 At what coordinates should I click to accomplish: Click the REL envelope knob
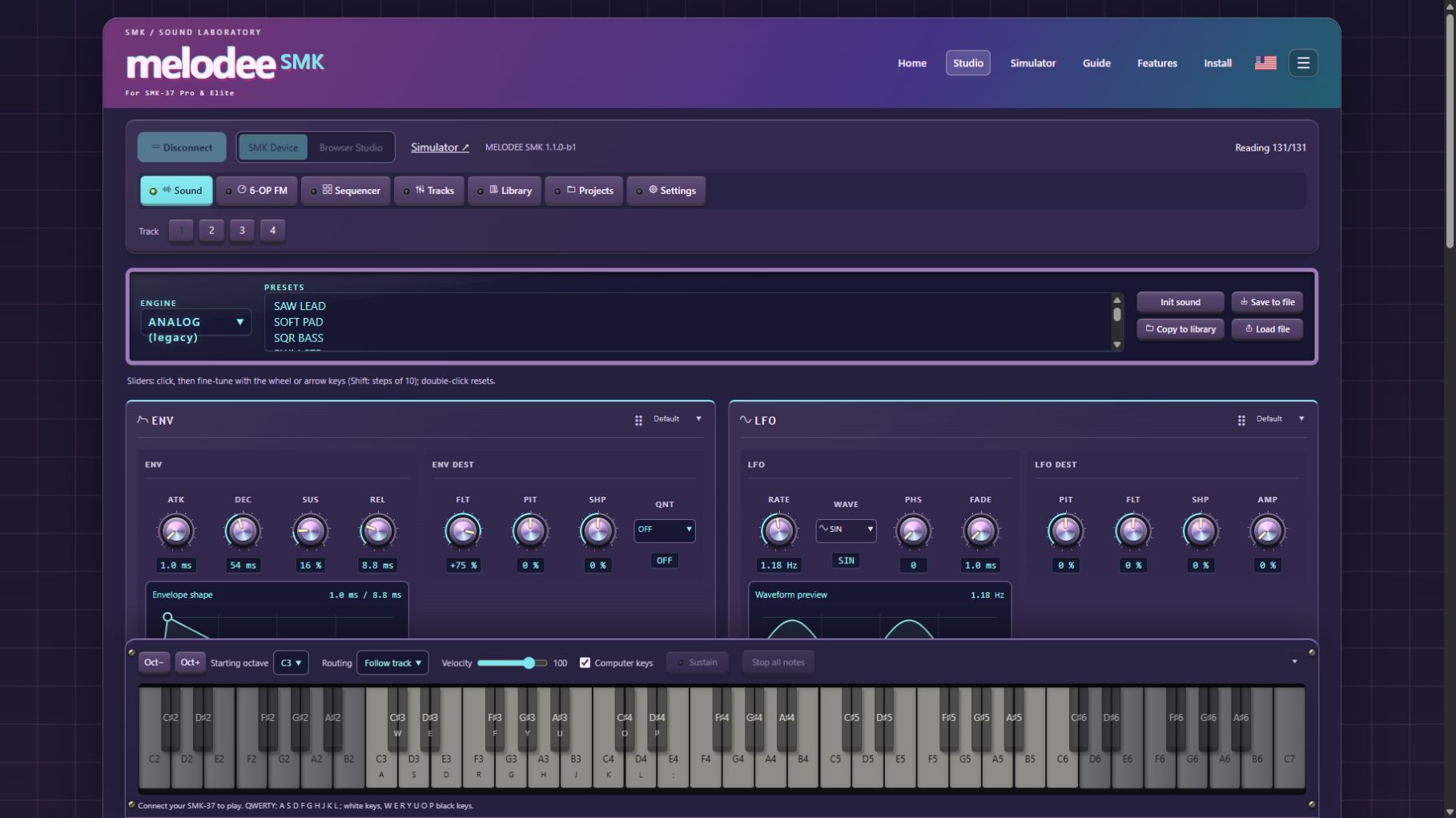pos(377,530)
